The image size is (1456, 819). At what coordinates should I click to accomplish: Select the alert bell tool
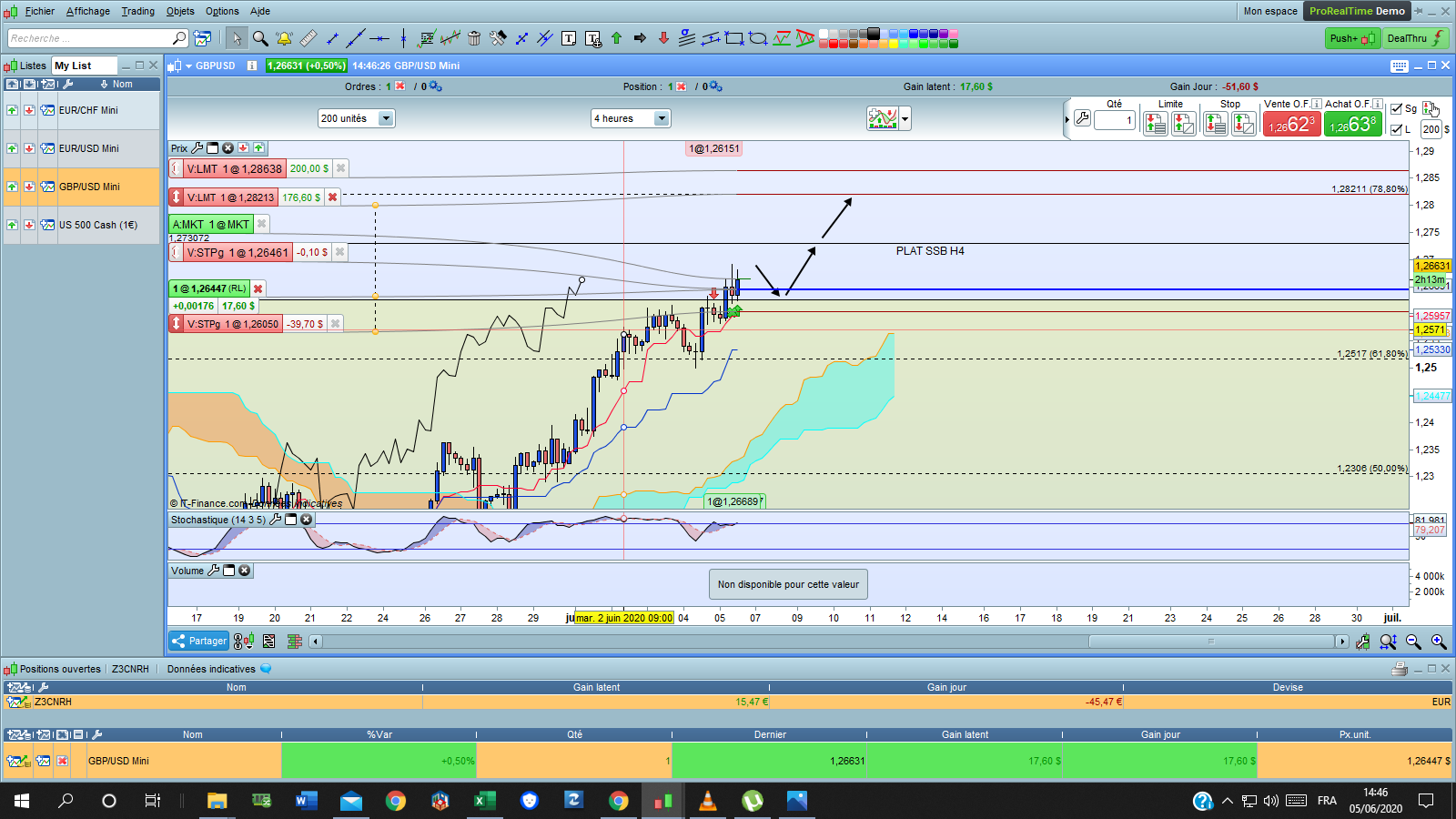point(284,38)
